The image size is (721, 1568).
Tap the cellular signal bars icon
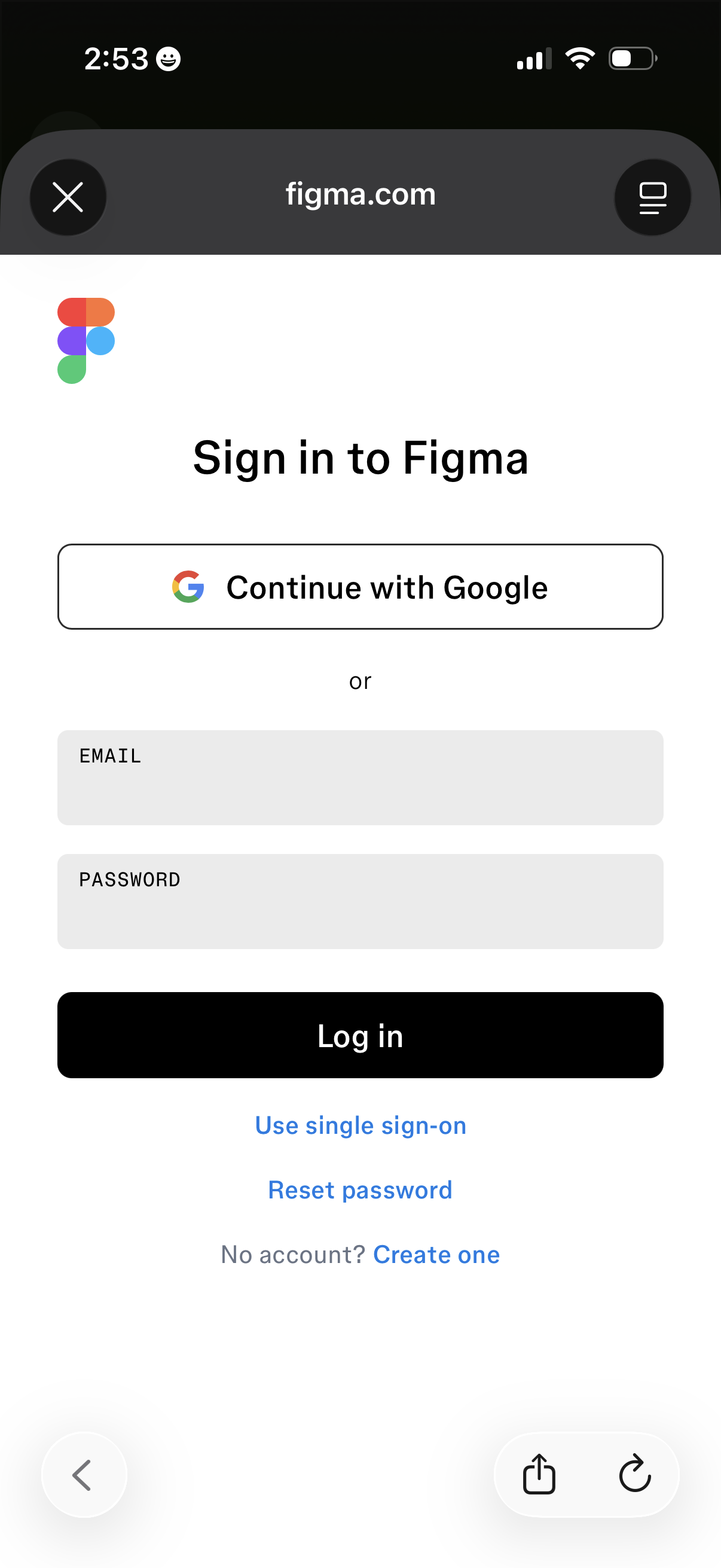pyautogui.click(x=534, y=59)
